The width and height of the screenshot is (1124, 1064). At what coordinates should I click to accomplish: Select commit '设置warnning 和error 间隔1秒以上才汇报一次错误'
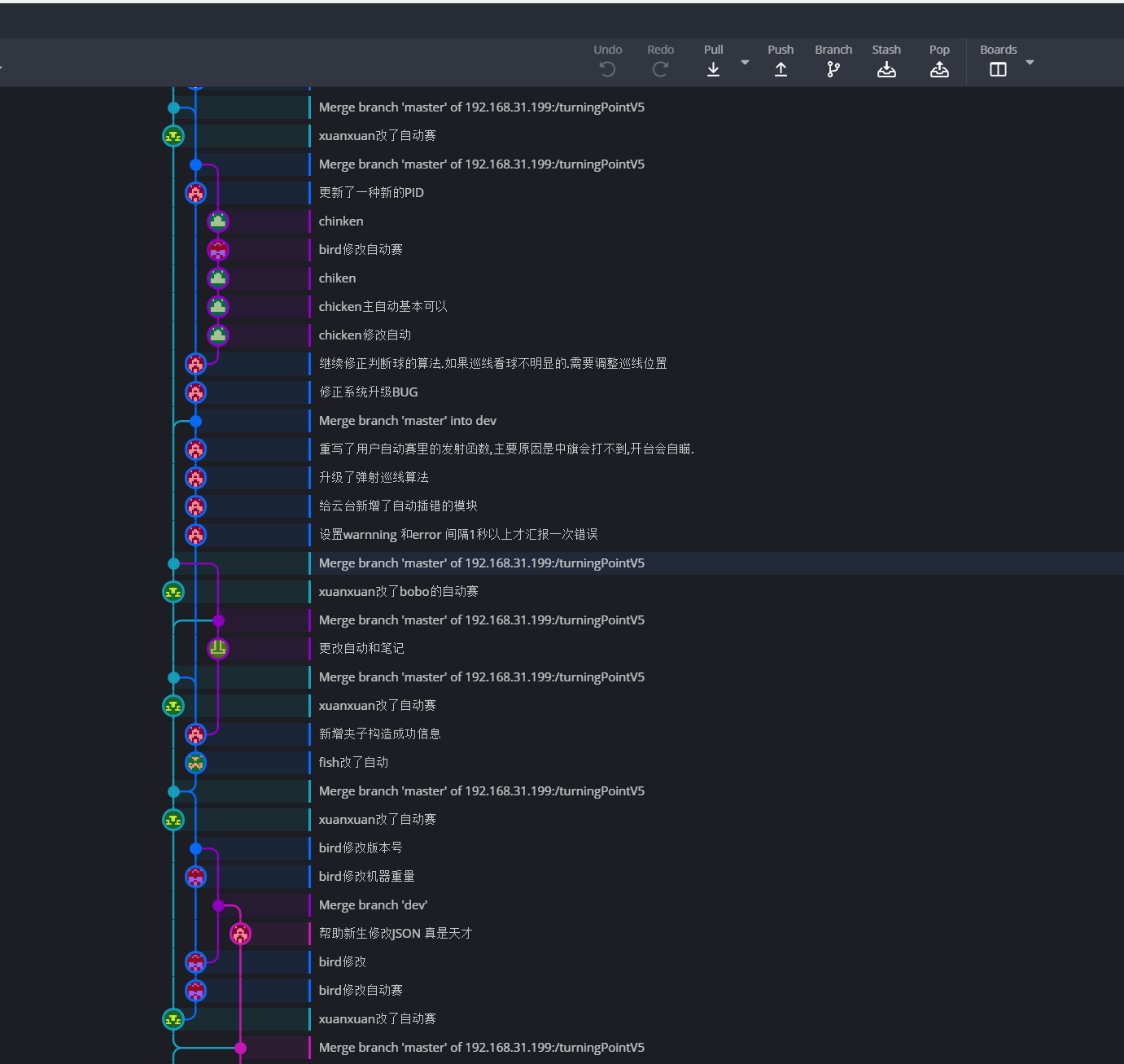(x=458, y=535)
